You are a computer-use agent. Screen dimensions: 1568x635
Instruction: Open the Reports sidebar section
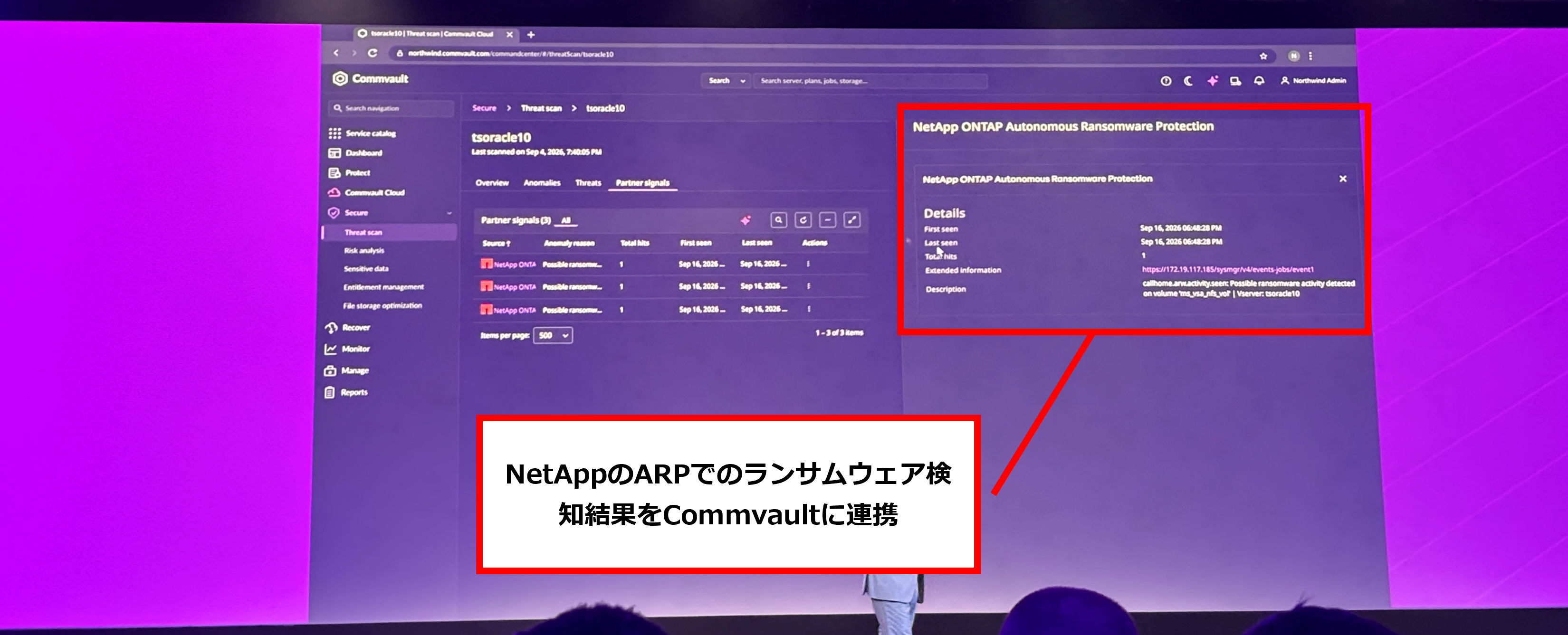(x=346, y=392)
